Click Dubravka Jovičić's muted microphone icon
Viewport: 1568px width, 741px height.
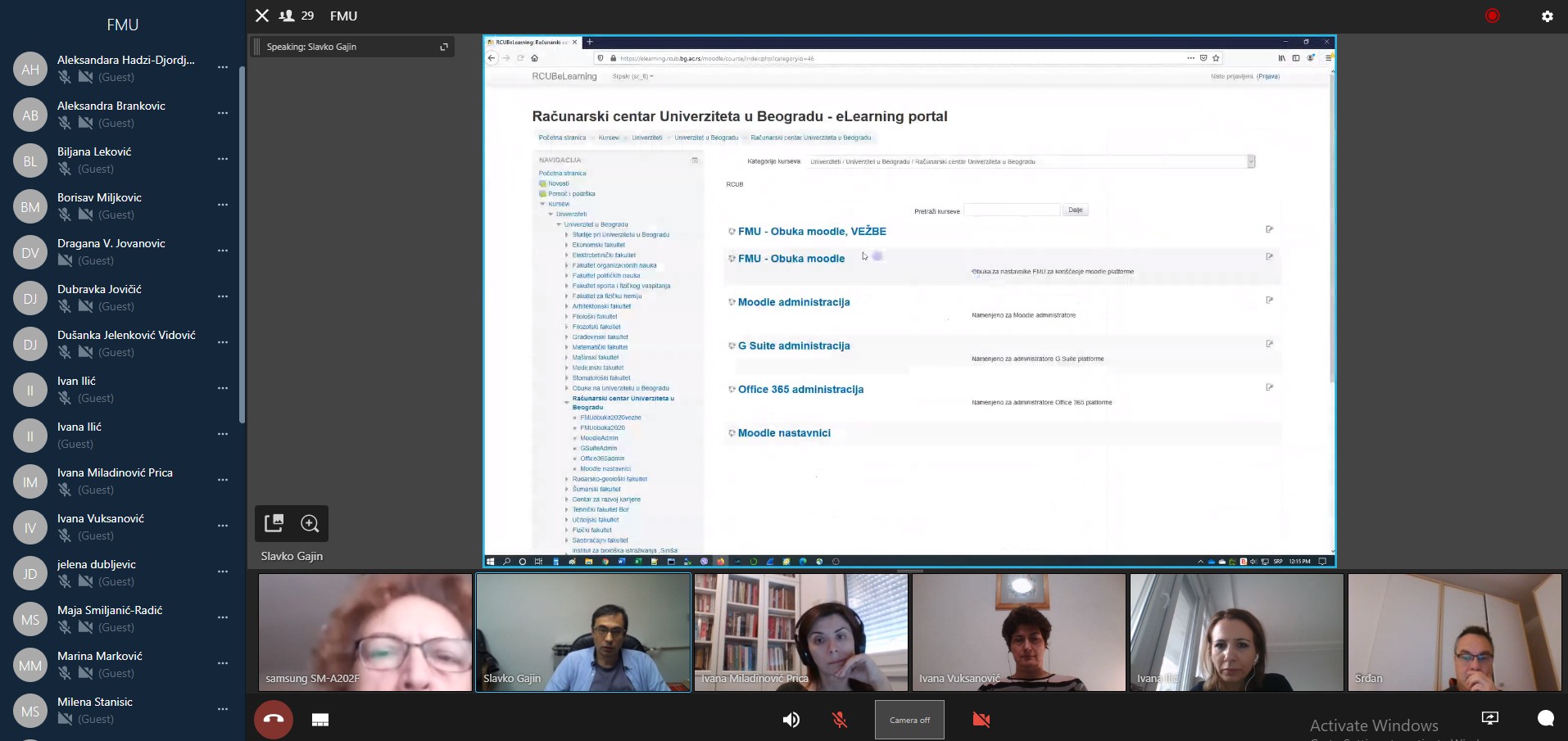[x=65, y=306]
